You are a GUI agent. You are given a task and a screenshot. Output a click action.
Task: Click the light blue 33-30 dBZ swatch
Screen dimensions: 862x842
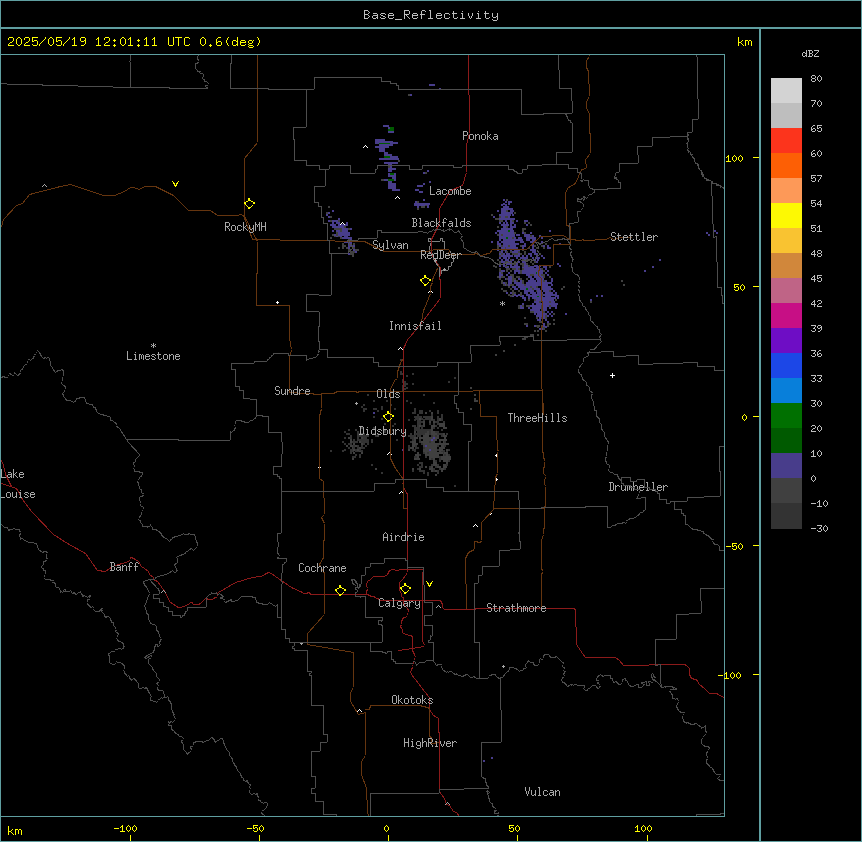pos(786,391)
